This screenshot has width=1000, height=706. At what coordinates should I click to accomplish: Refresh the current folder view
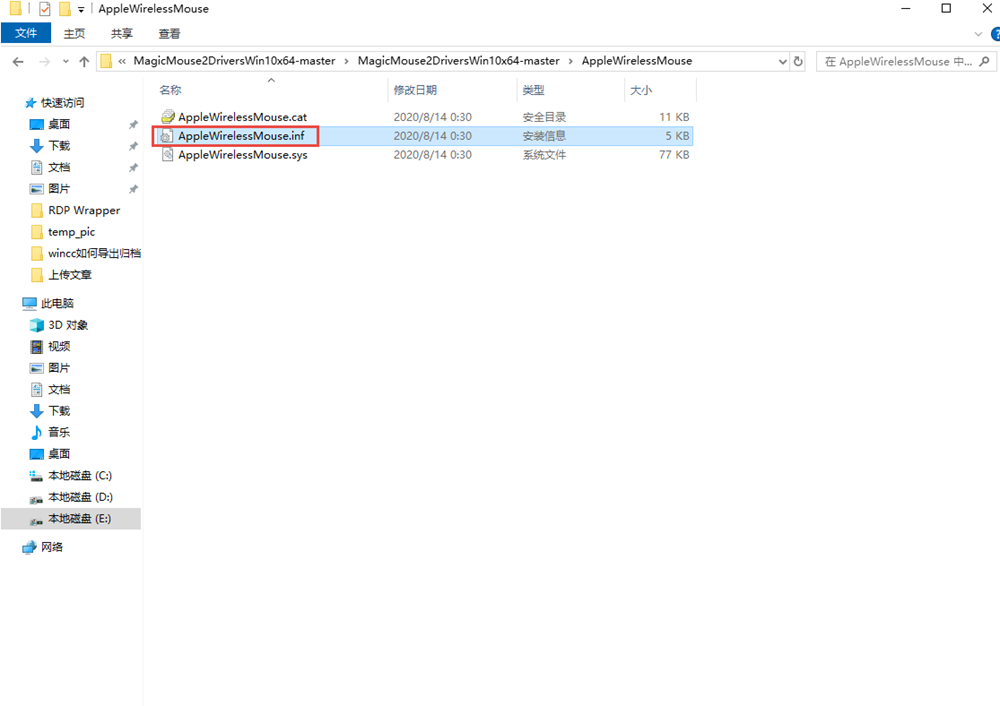[x=798, y=61]
